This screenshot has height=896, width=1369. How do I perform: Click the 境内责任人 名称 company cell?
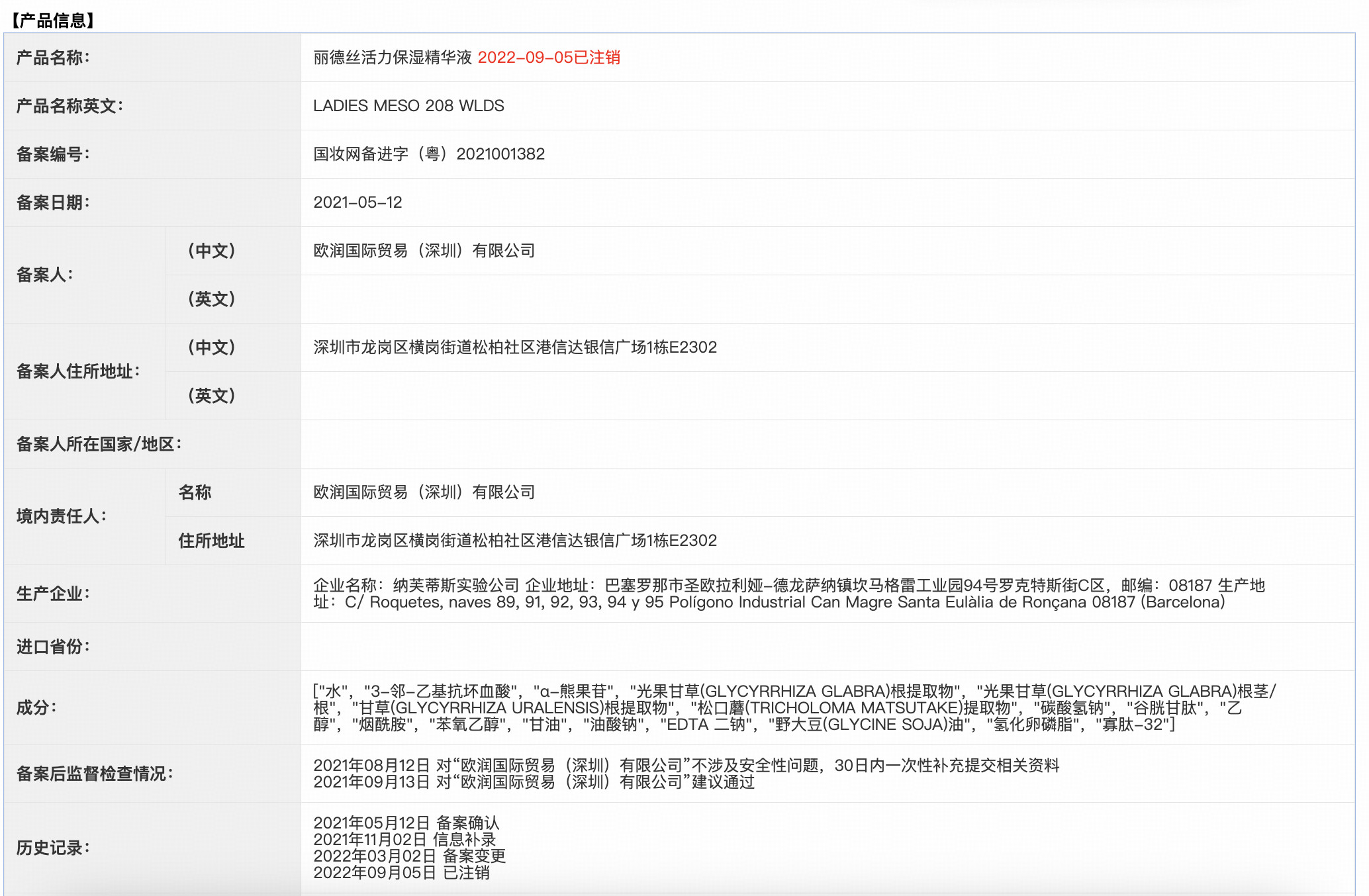(x=424, y=492)
